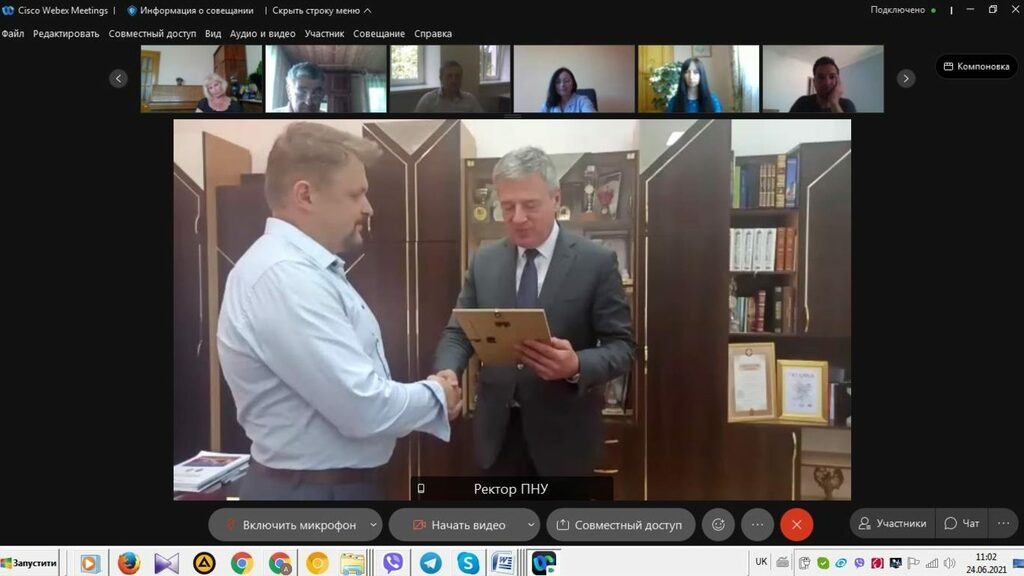Screen dimensions: 1024x576
Task: Open the Чат chat panel
Action: click(962, 523)
